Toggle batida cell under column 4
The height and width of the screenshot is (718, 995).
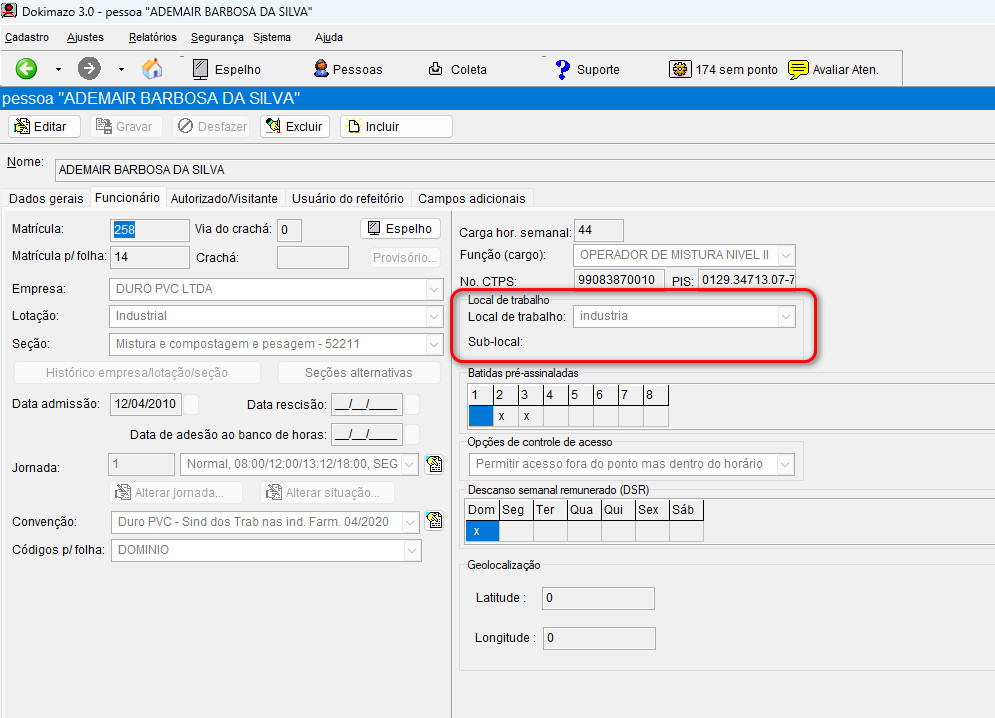point(554,416)
